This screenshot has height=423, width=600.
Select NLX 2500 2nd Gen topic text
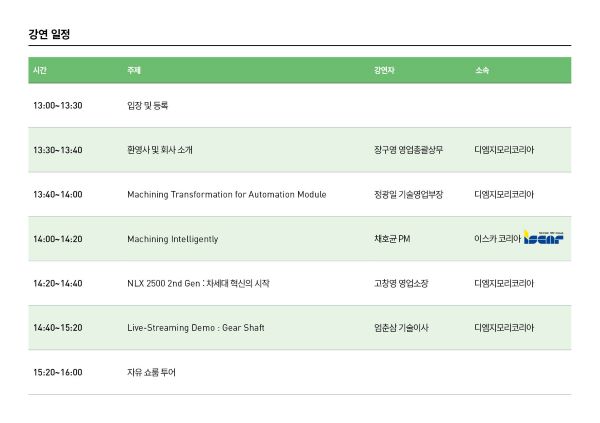tap(198, 283)
